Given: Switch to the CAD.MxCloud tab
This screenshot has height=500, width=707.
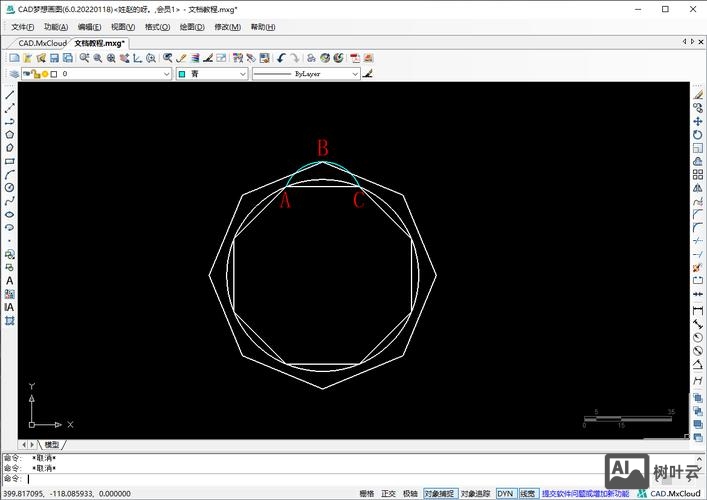Looking at the screenshot, I should click(42, 43).
